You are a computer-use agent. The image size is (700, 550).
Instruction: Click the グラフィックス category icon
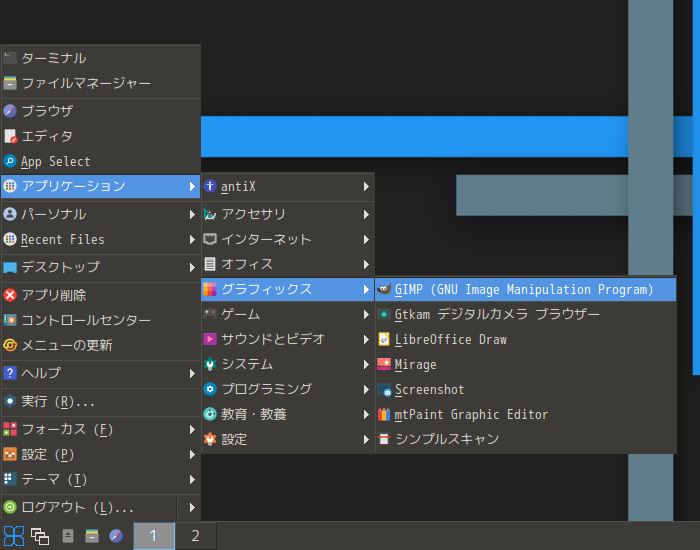(x=210, y=289)
